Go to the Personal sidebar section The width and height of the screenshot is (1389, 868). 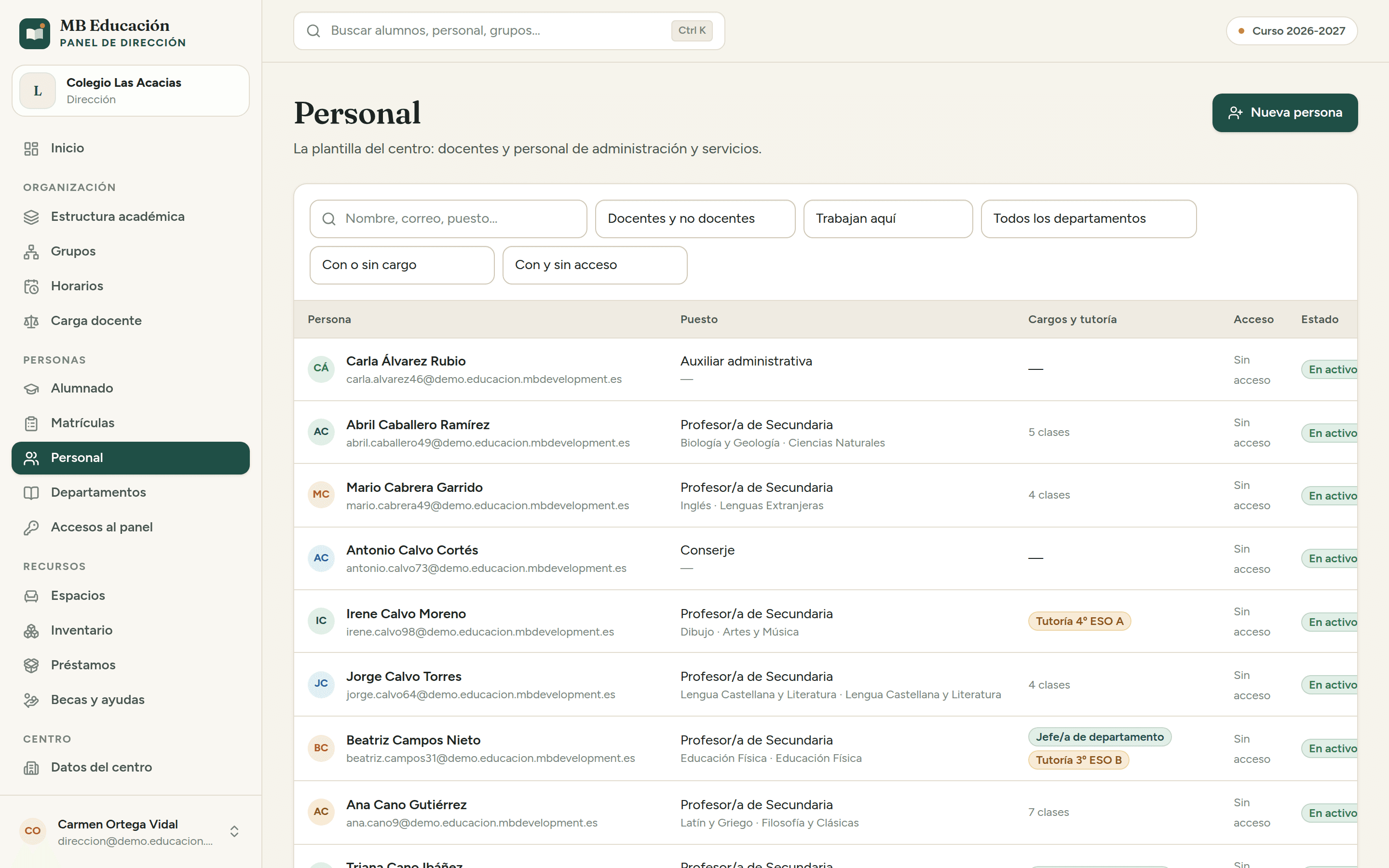point(131,458)
